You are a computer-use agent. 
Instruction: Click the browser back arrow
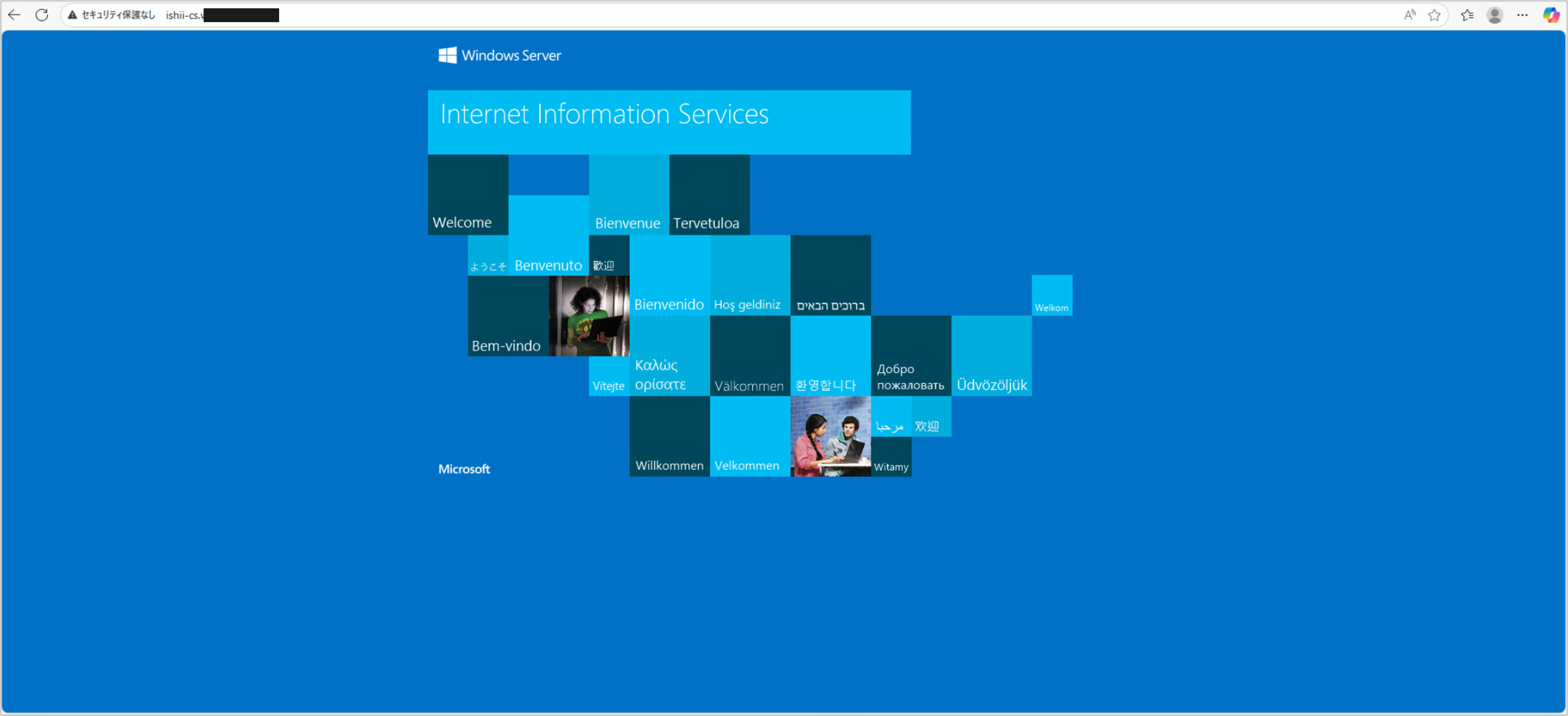click(14, 15)
